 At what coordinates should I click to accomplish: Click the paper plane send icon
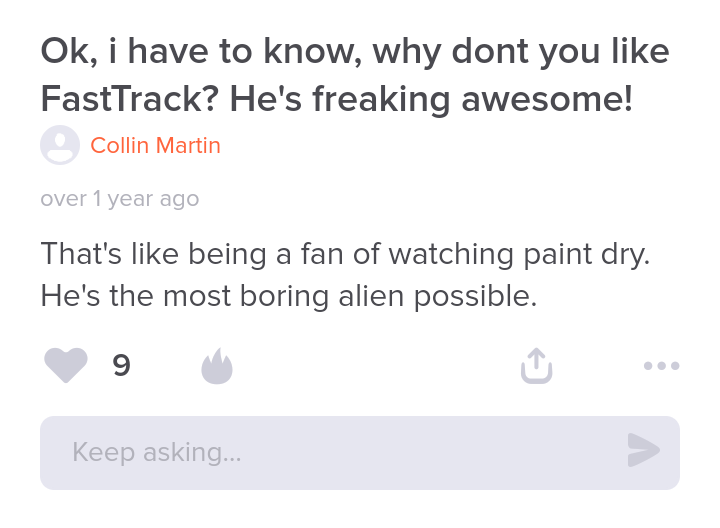(643, 451)
